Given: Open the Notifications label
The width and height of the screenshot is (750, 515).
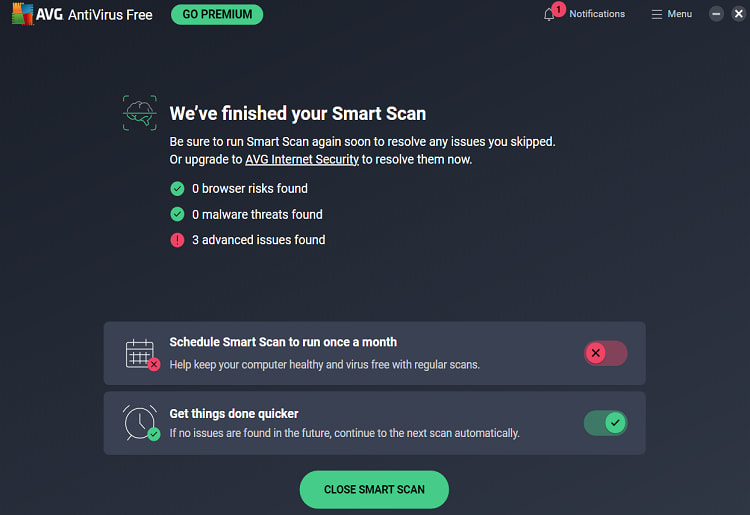Looking at the screenshot, I should 597,14.
